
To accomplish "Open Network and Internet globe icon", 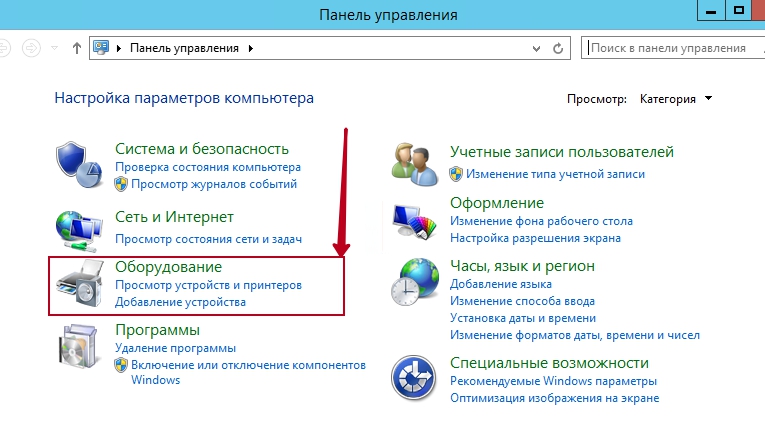I will (x=79, y=231).
